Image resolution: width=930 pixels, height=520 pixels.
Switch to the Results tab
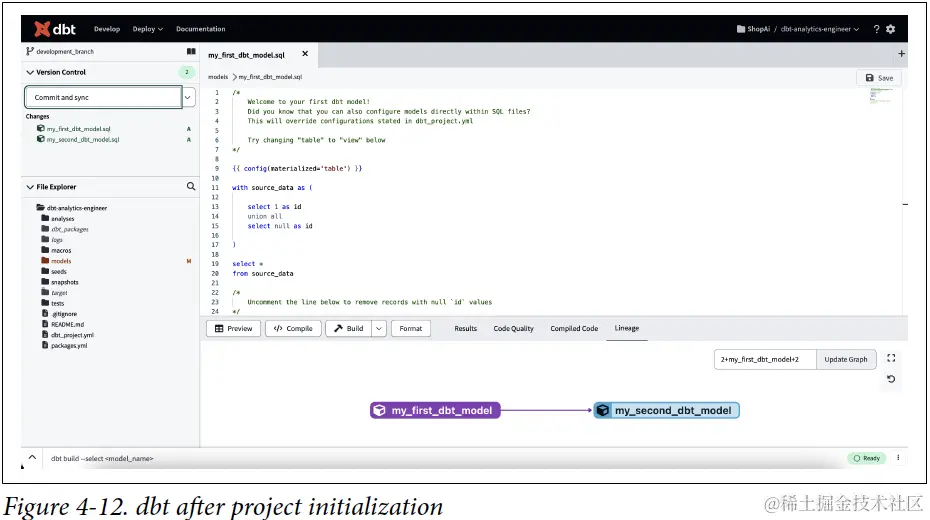point(466,328)
